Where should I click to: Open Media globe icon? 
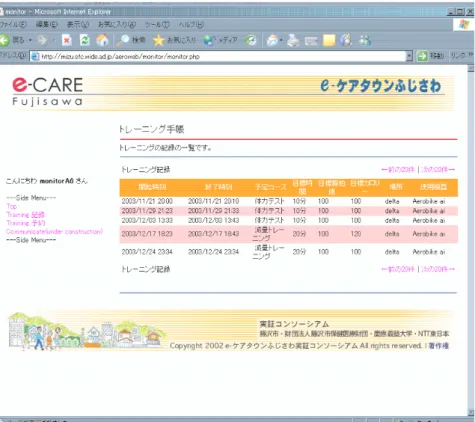click(209, 41)
